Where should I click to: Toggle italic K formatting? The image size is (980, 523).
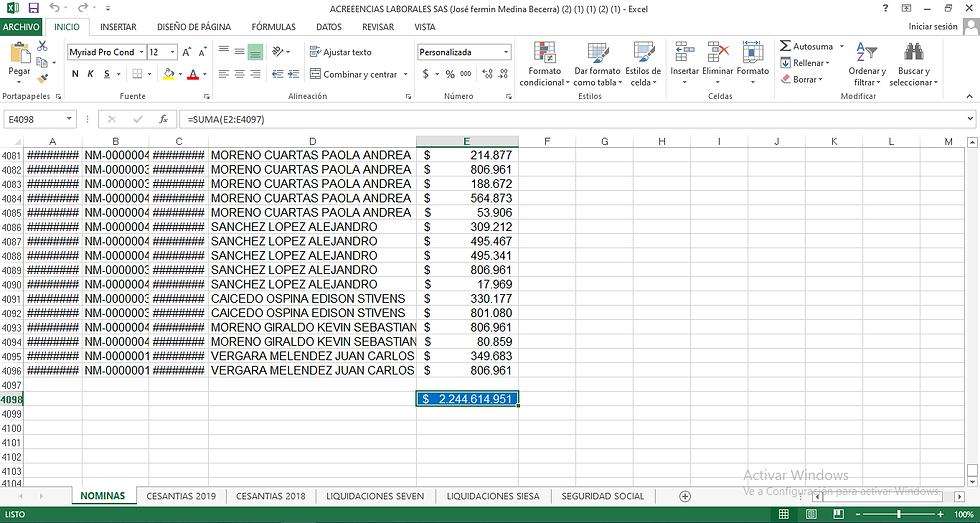point(91,74)
